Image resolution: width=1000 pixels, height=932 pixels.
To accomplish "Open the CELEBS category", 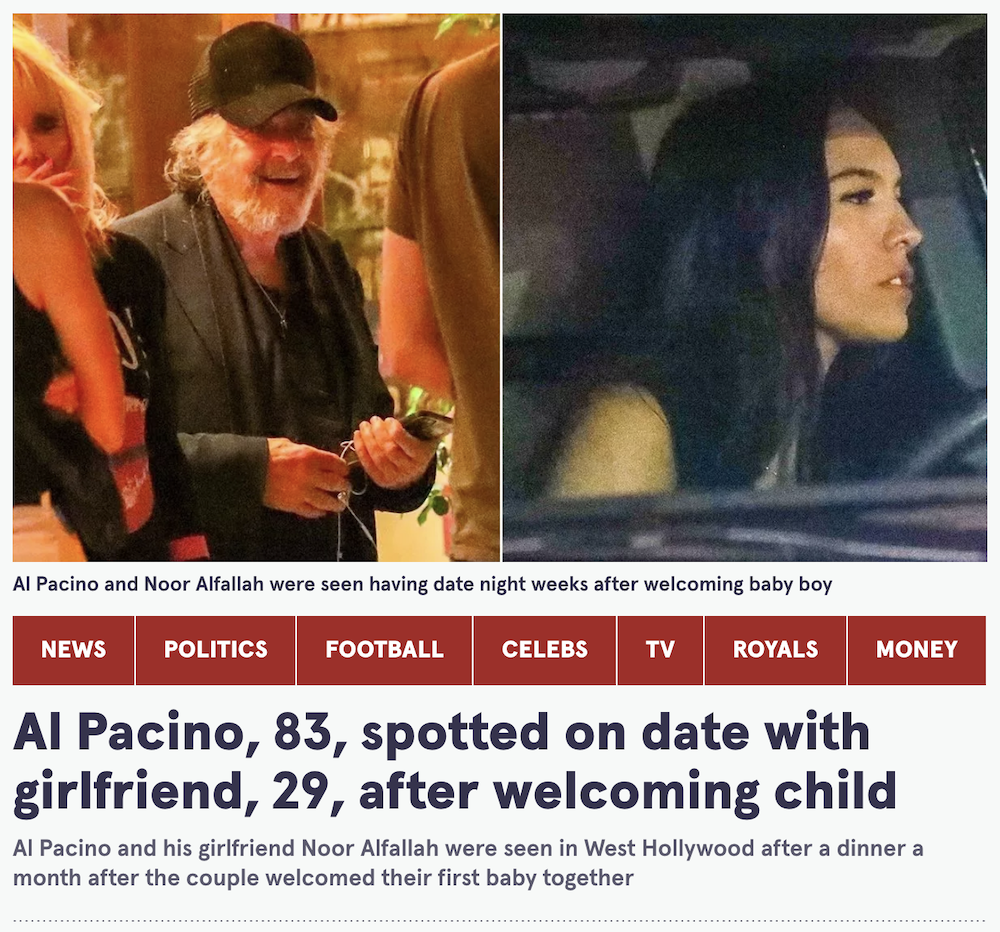I will pyautogui.click(x=545, y=650).
